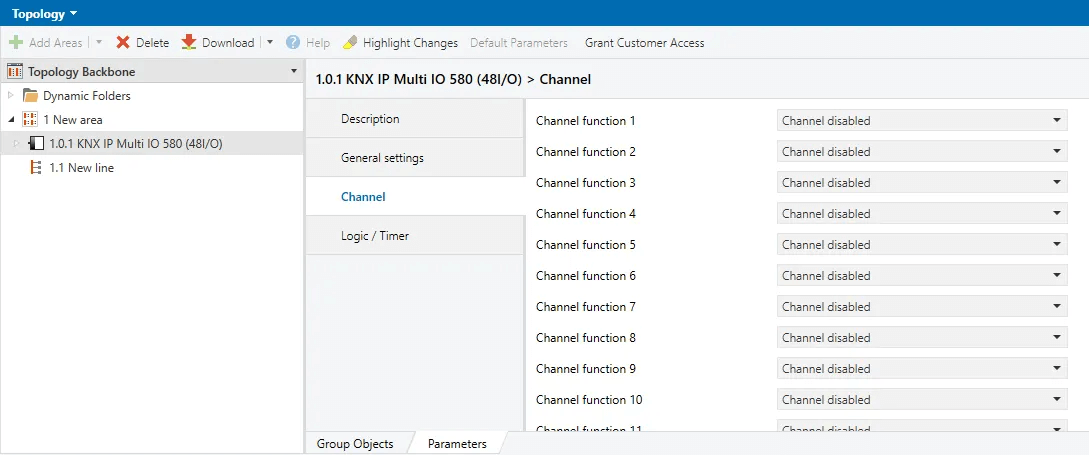
Task: Collapse the 1 New area node
Action: [11, 120]
